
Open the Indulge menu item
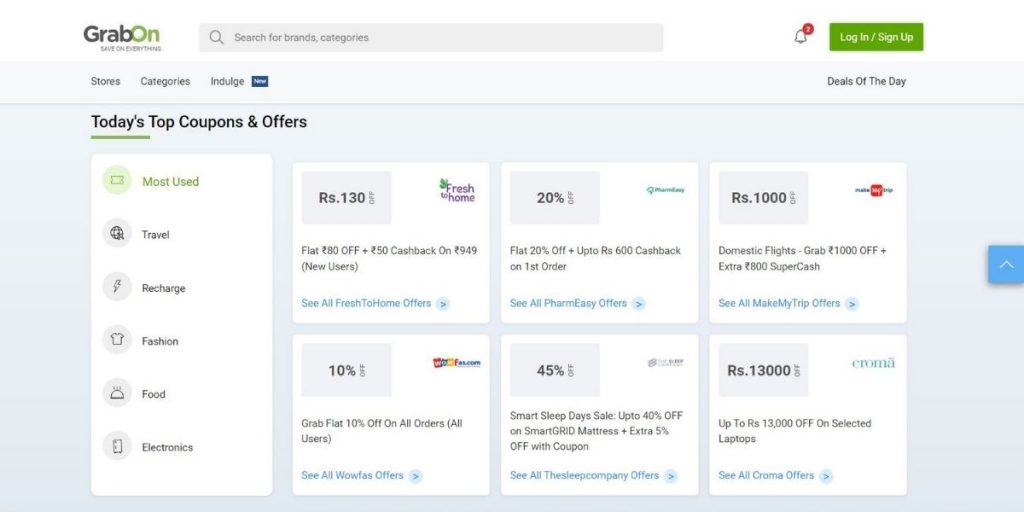click(x=227, y=82)
